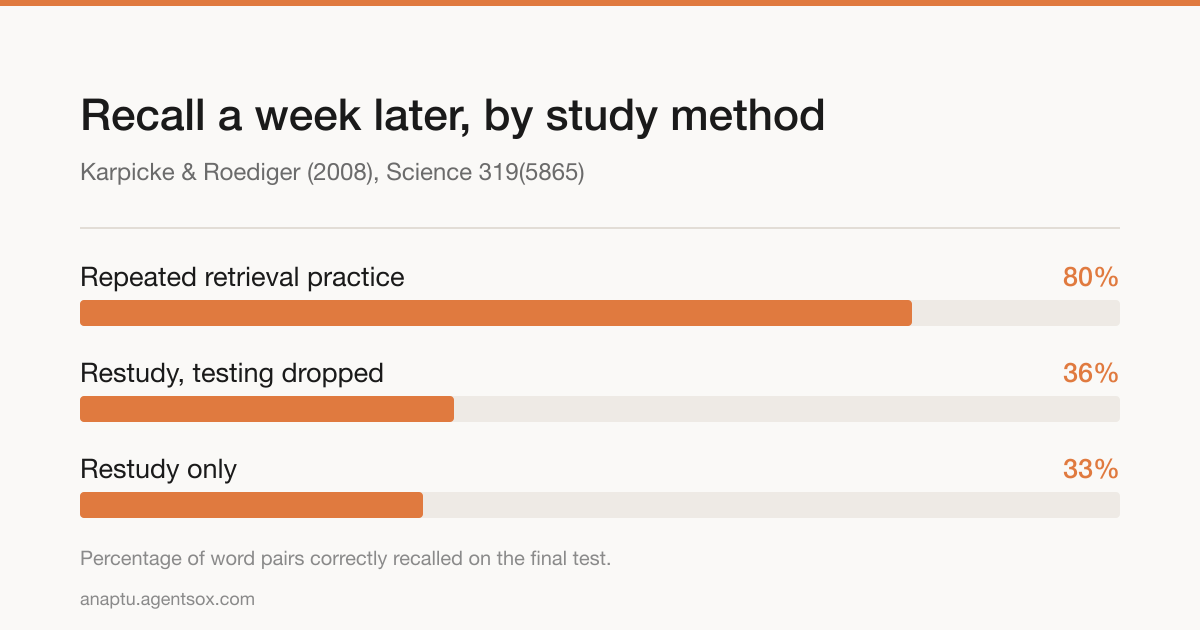Select the 36% value label
Screen dimensions: 1200x630
tap(1090, 373)
